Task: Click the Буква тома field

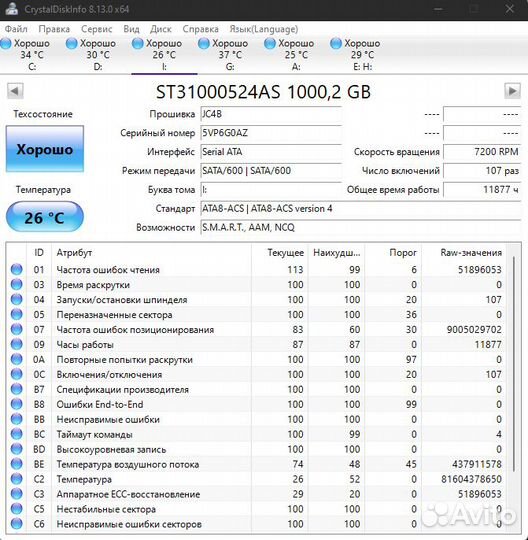Action: 271,190
